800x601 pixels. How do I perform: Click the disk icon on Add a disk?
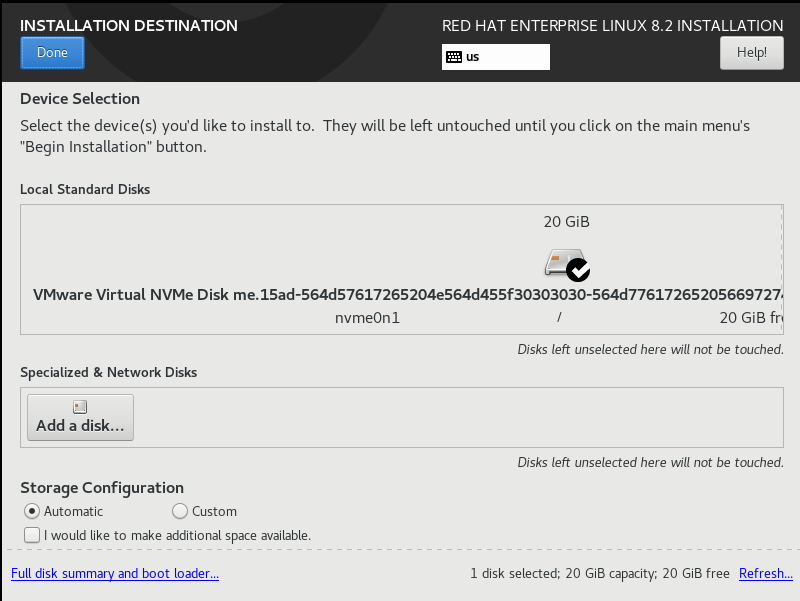point(80,407)
